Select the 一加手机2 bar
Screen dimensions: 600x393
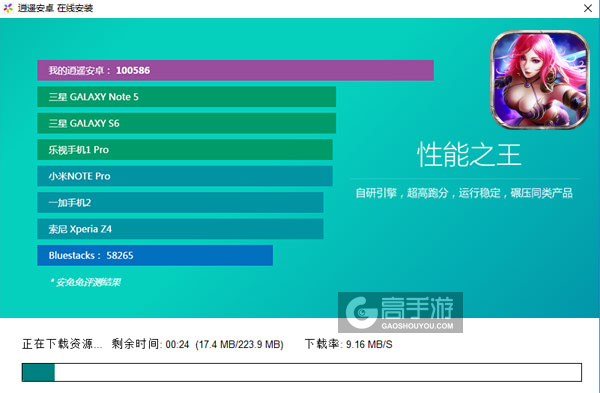[x=180, y=202]
